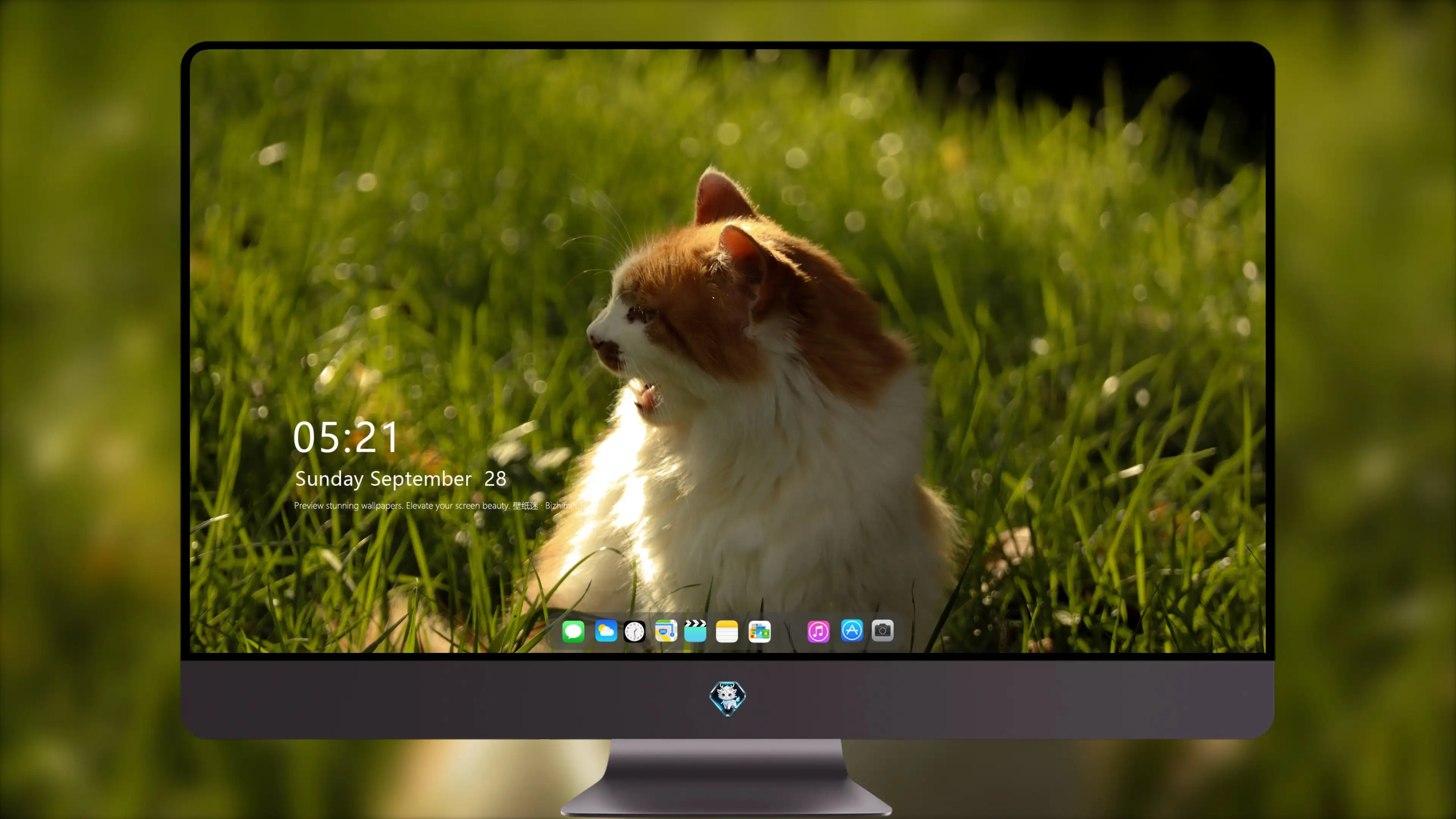Open the blue App Store icon
The height and width of the screenshot is (819, 1456).
click(x=852, y=630)
